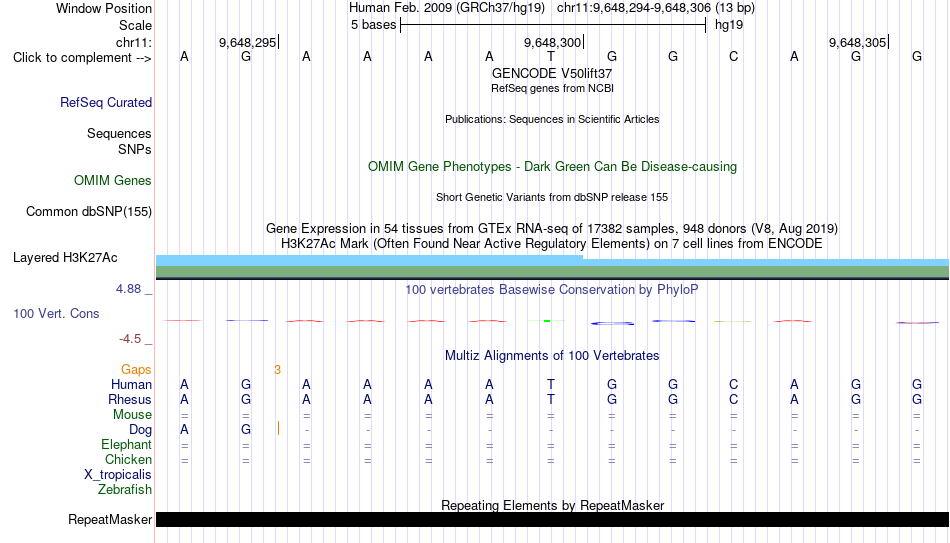Click the Sequences track label
Viewport: 950px width, 543px height.
tap(119, 133)
